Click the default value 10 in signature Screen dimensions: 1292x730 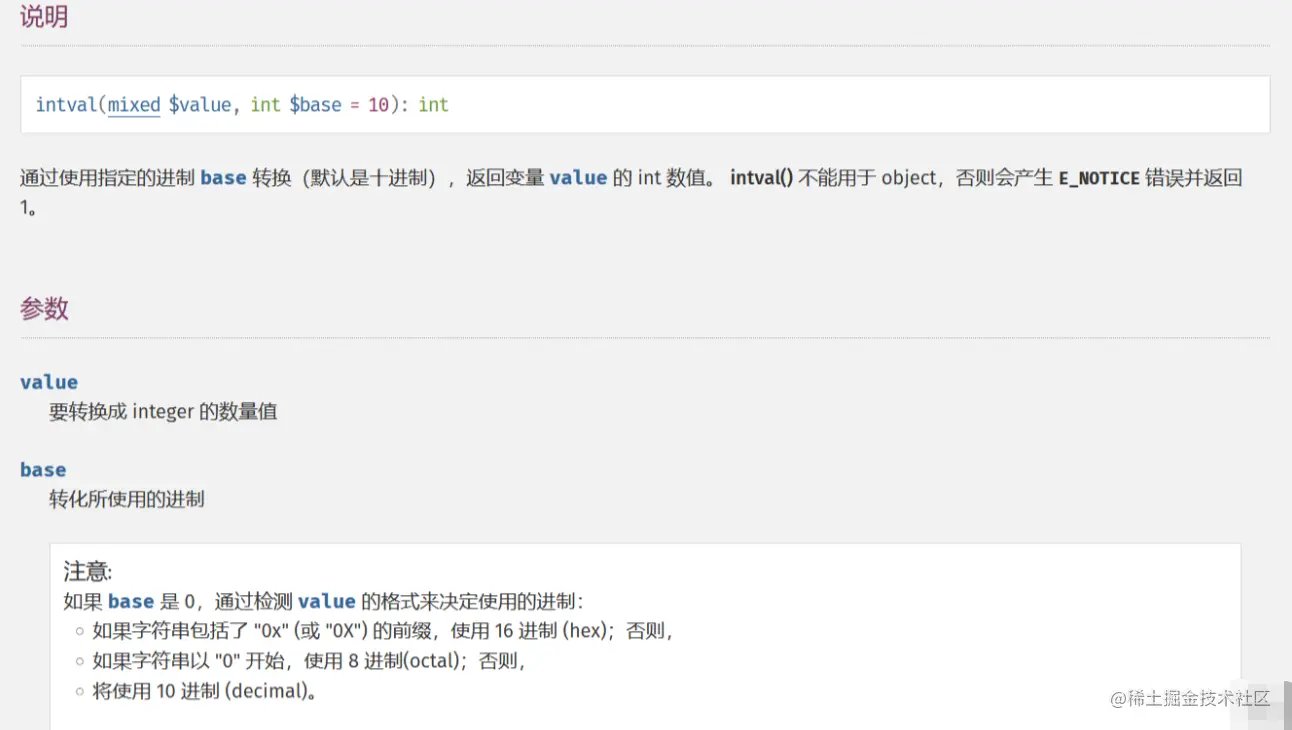click(x=378, y=105)
